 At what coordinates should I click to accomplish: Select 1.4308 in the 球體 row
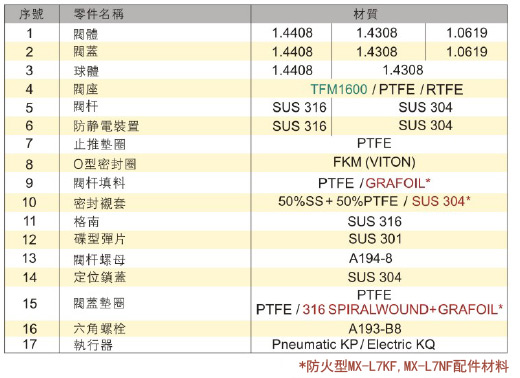coord(403,70)
